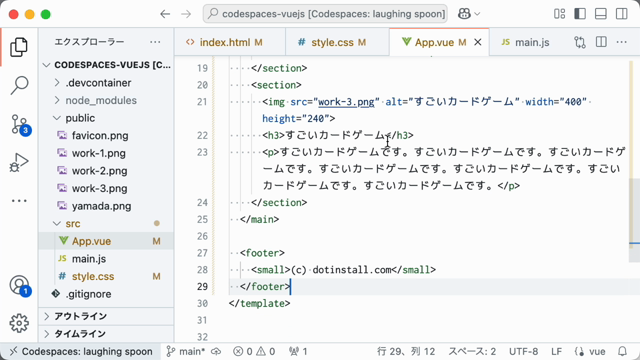Open the Run and Debug view
The height and width of the screenshot is (360, 640).
[x=19, y=162]
